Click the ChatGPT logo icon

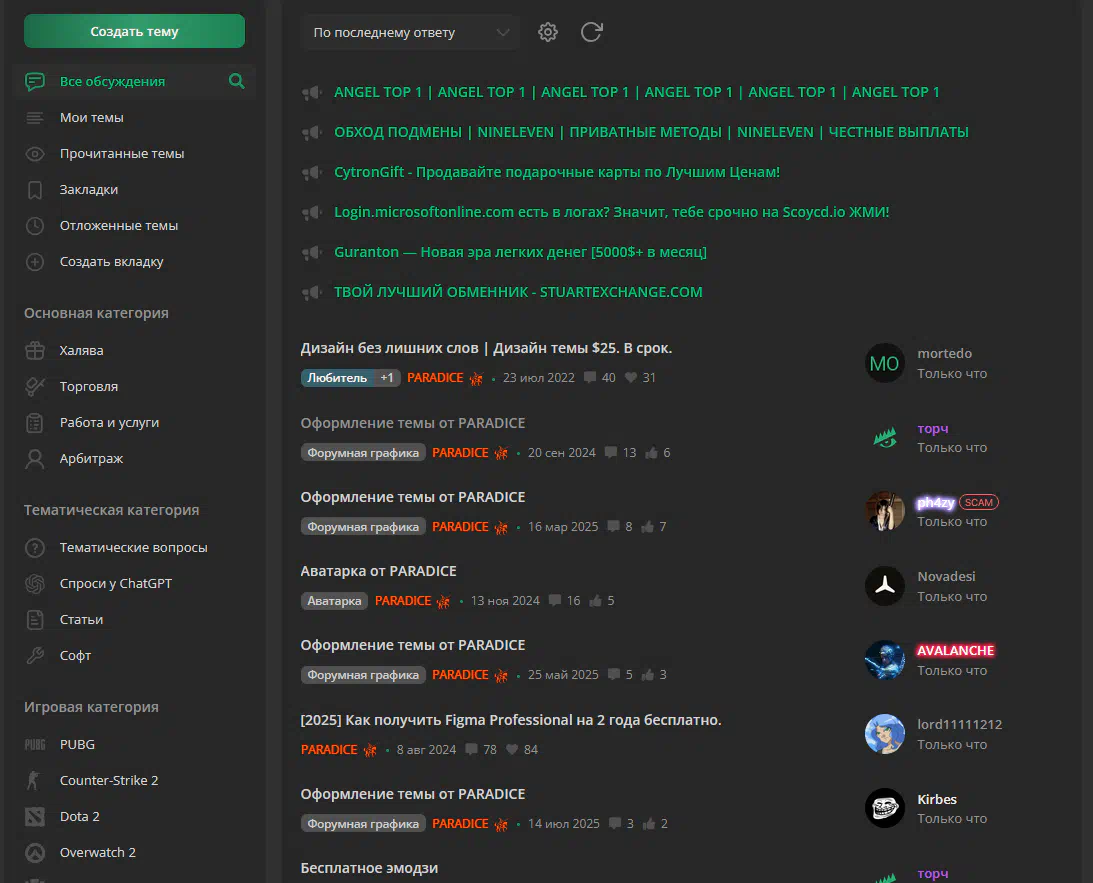pyautogui.click(x=35, y=584)
